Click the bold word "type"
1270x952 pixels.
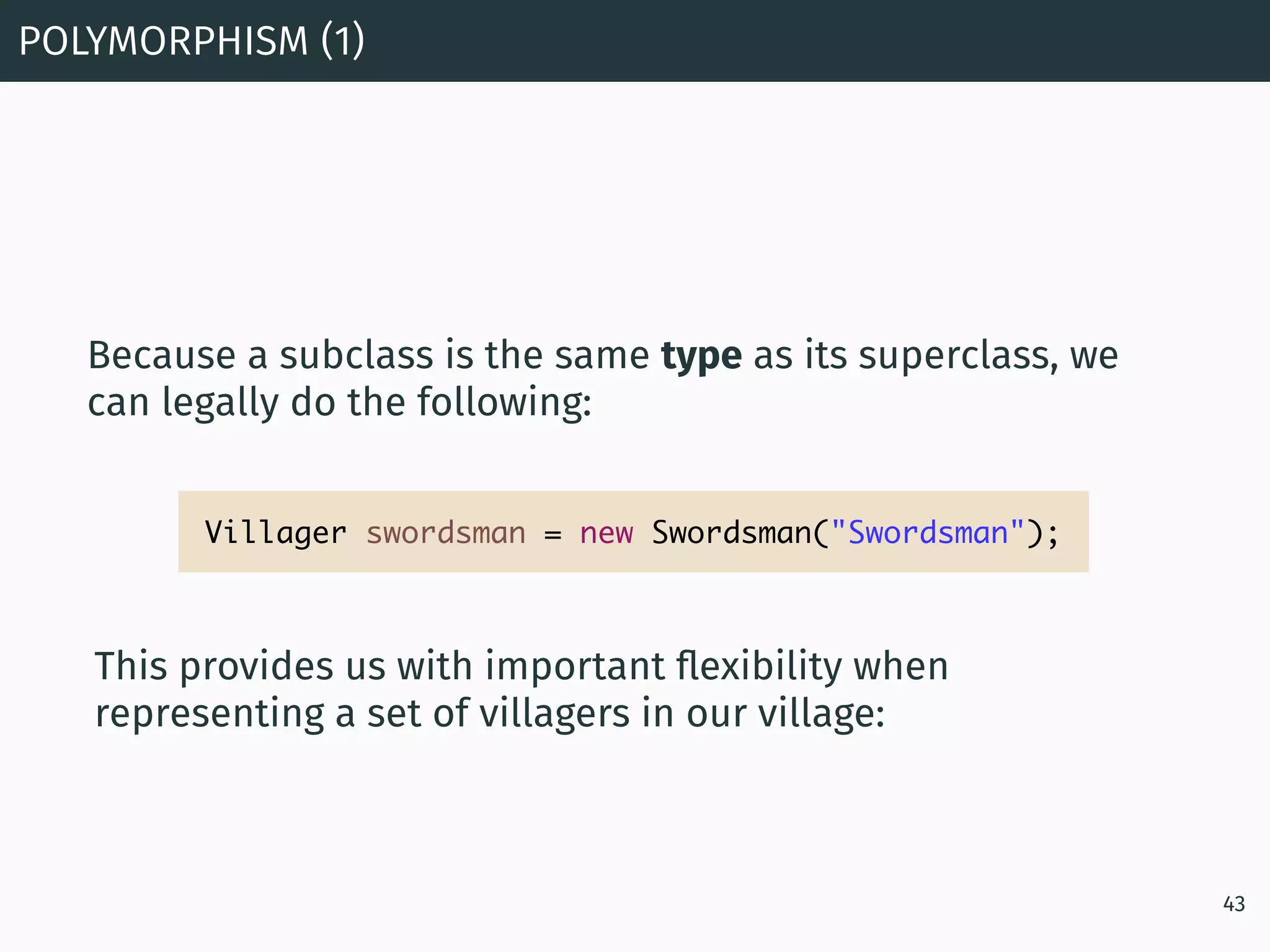tap(701, 357)
